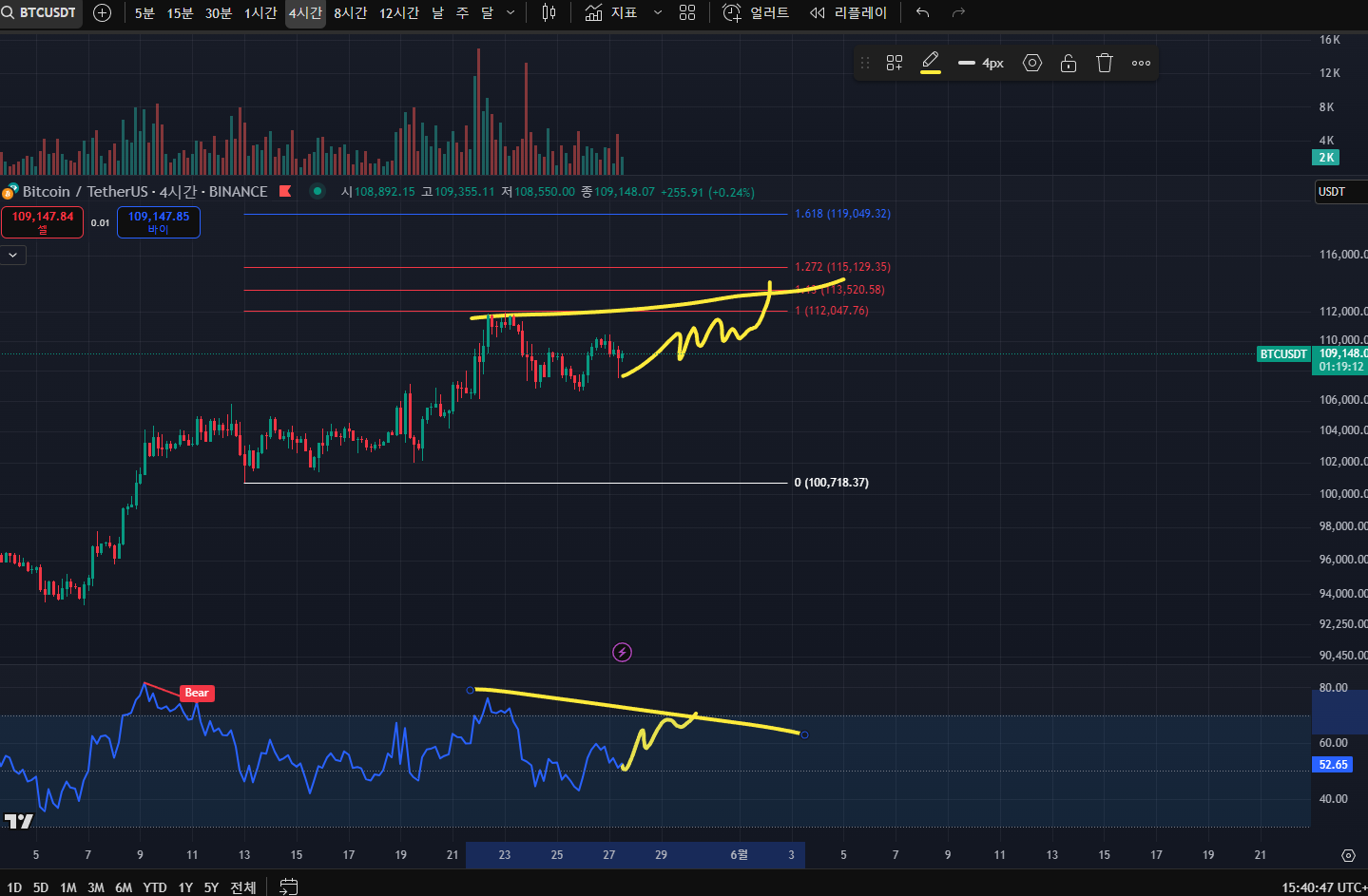Open timezone menu at 15:40:47 UTC
This screenshot has height=896, width=1368.
pos(1323,887)
